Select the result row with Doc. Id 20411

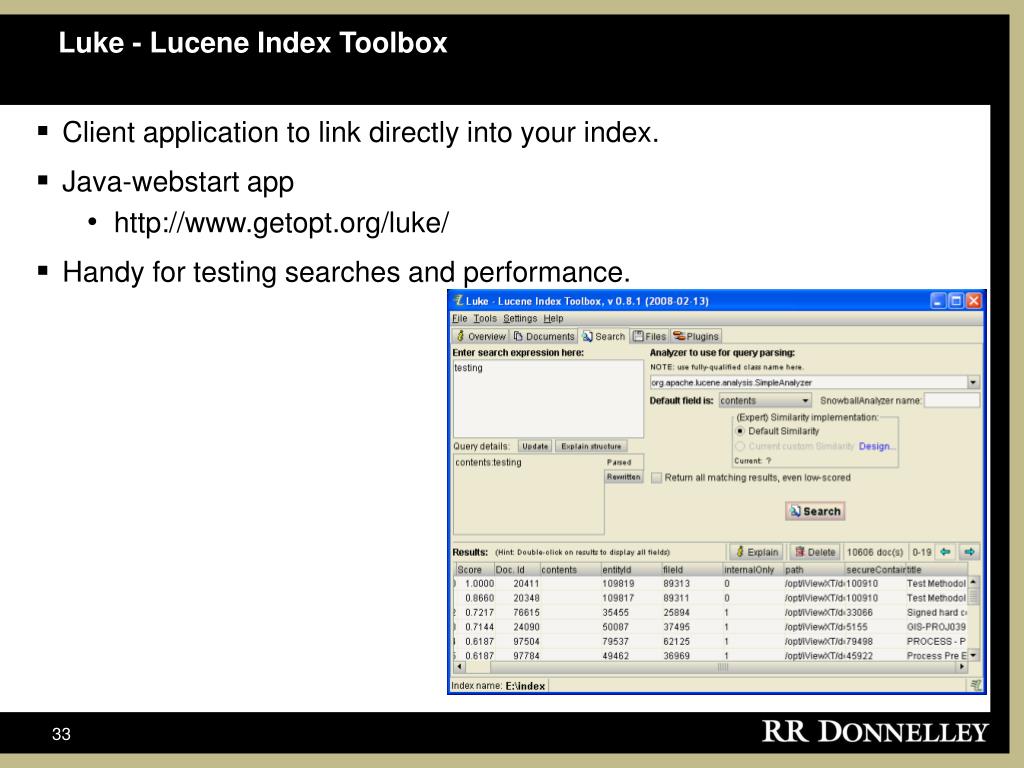[x=711, y=583]
